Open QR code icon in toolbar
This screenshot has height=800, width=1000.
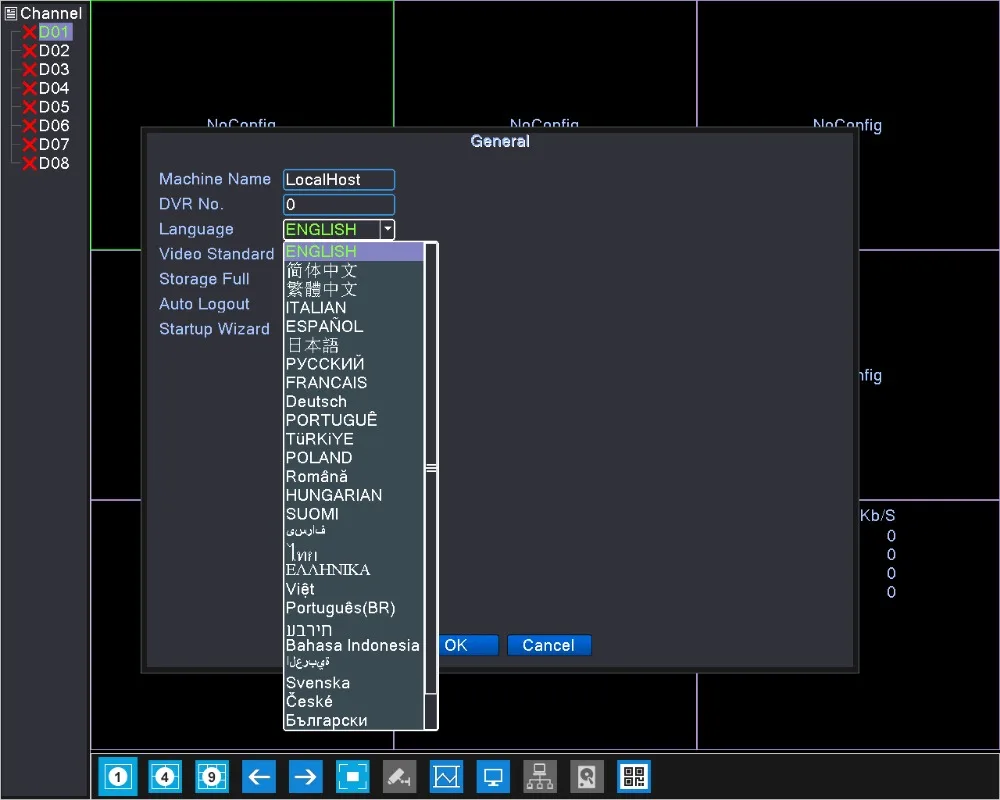point(634,776)
